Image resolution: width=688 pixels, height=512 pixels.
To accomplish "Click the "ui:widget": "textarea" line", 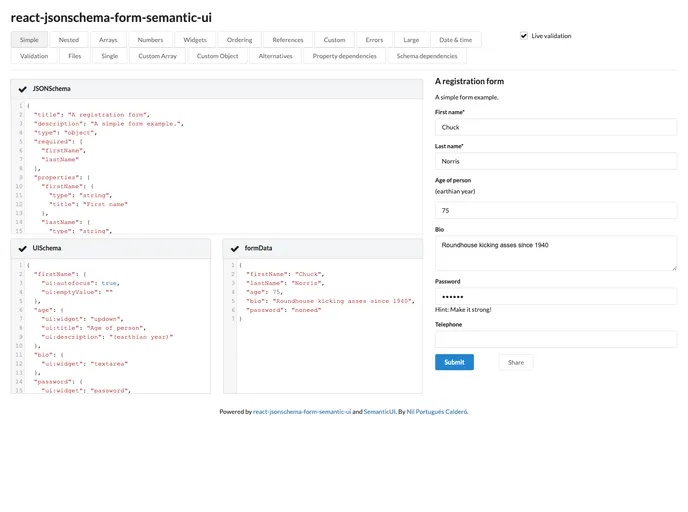I will click(x=85, y=364).
